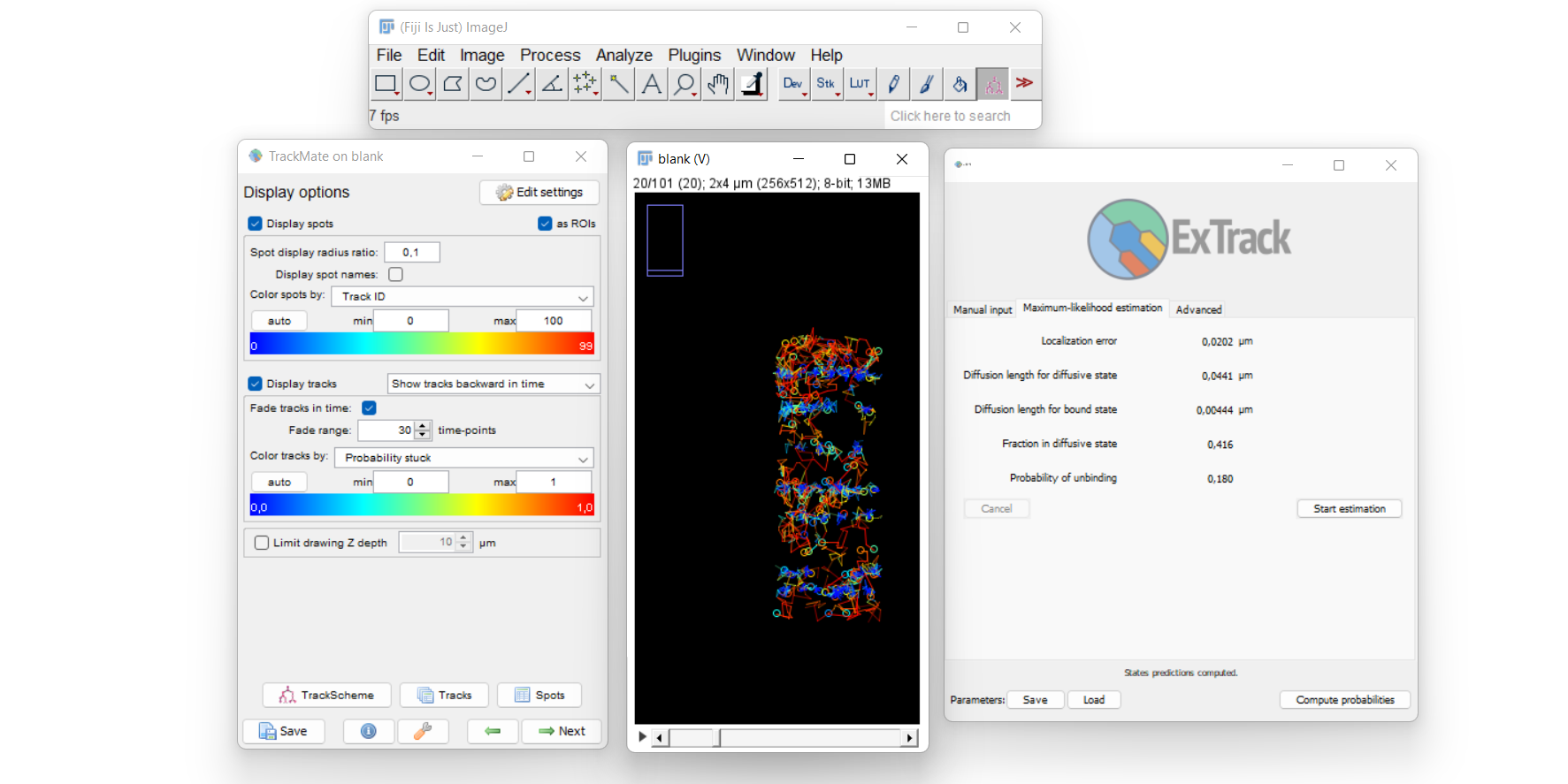Screen dimensions: 1568x784
Task: Open the Image menu
Action: click(482, 56)
